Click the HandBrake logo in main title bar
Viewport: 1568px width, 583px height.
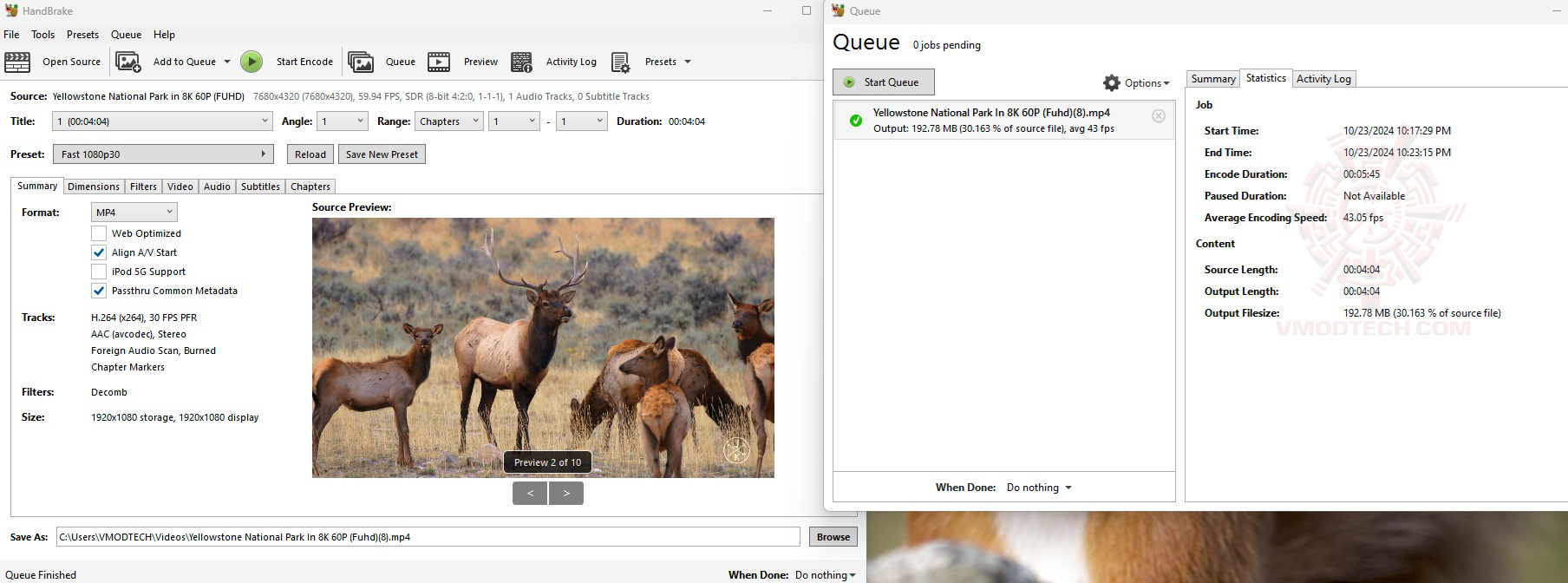pyautogui.click(x=11, y=10)
